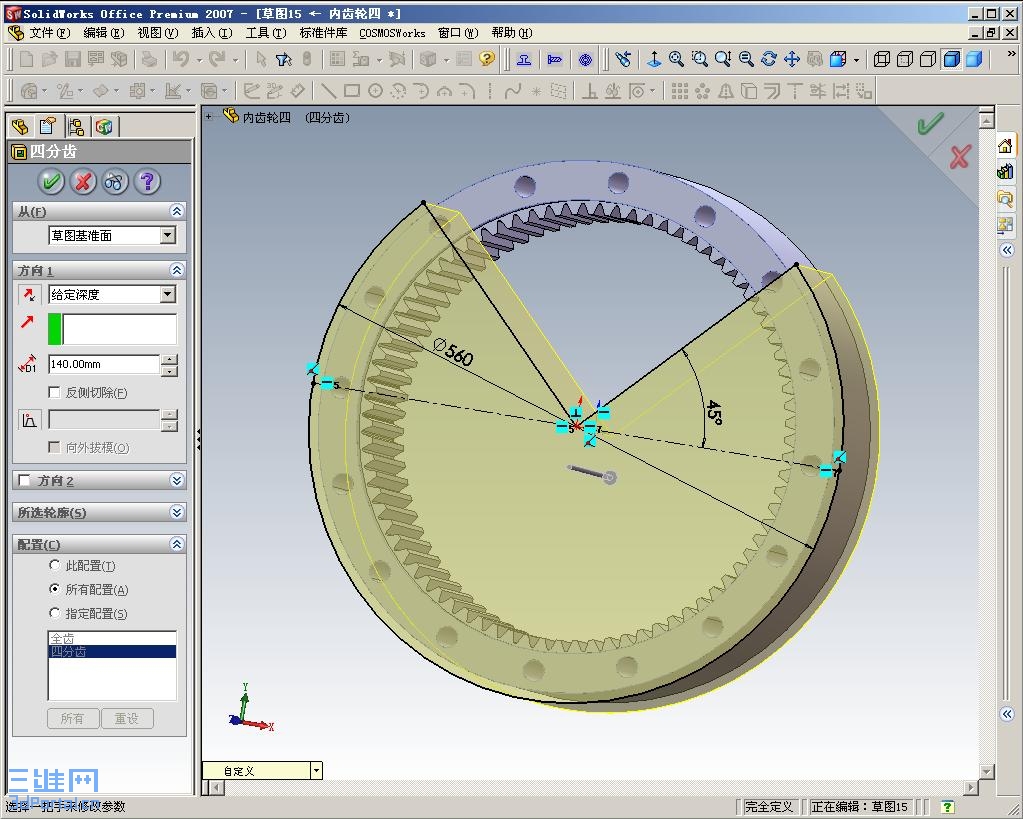Click the draft on/off icon
1023x819 pixels.
(29, 420)
